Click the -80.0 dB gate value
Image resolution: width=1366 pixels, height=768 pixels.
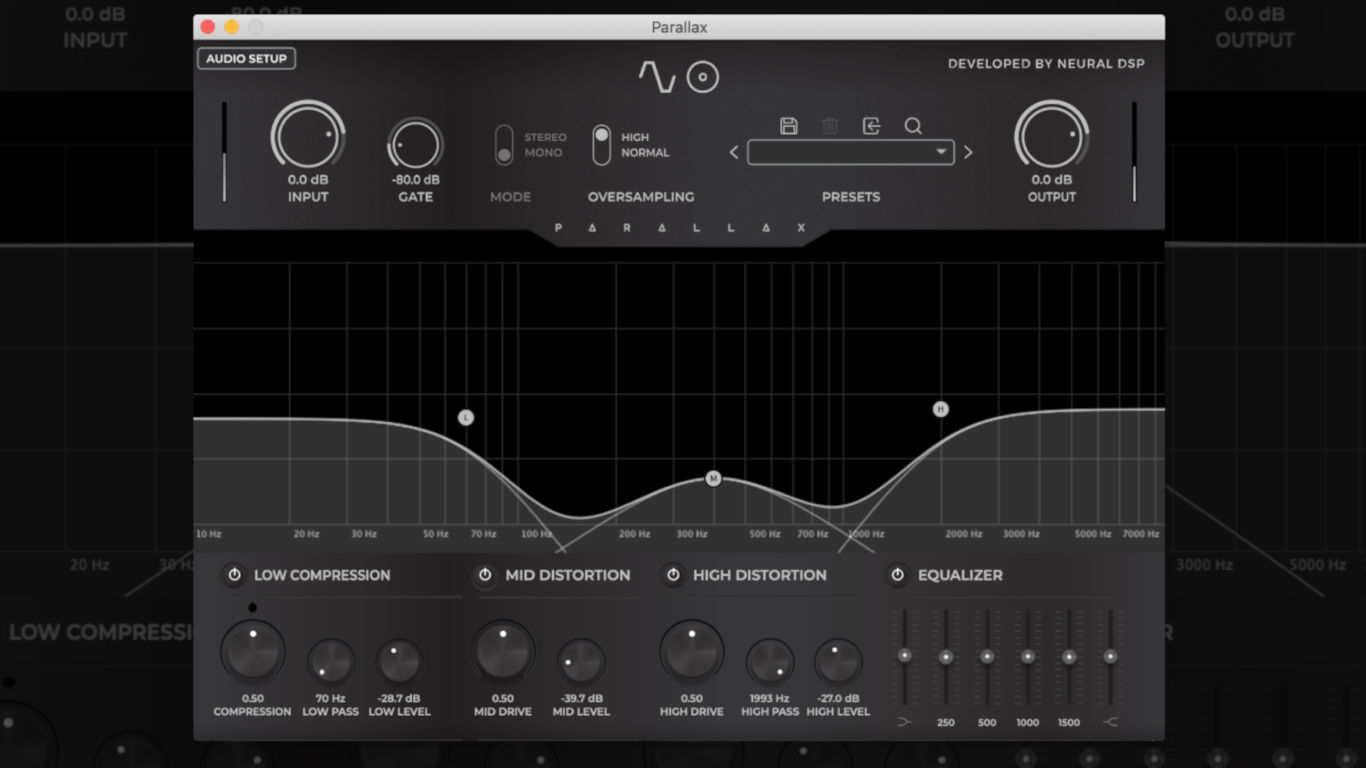pyautogui.click(x=415, y=180)
